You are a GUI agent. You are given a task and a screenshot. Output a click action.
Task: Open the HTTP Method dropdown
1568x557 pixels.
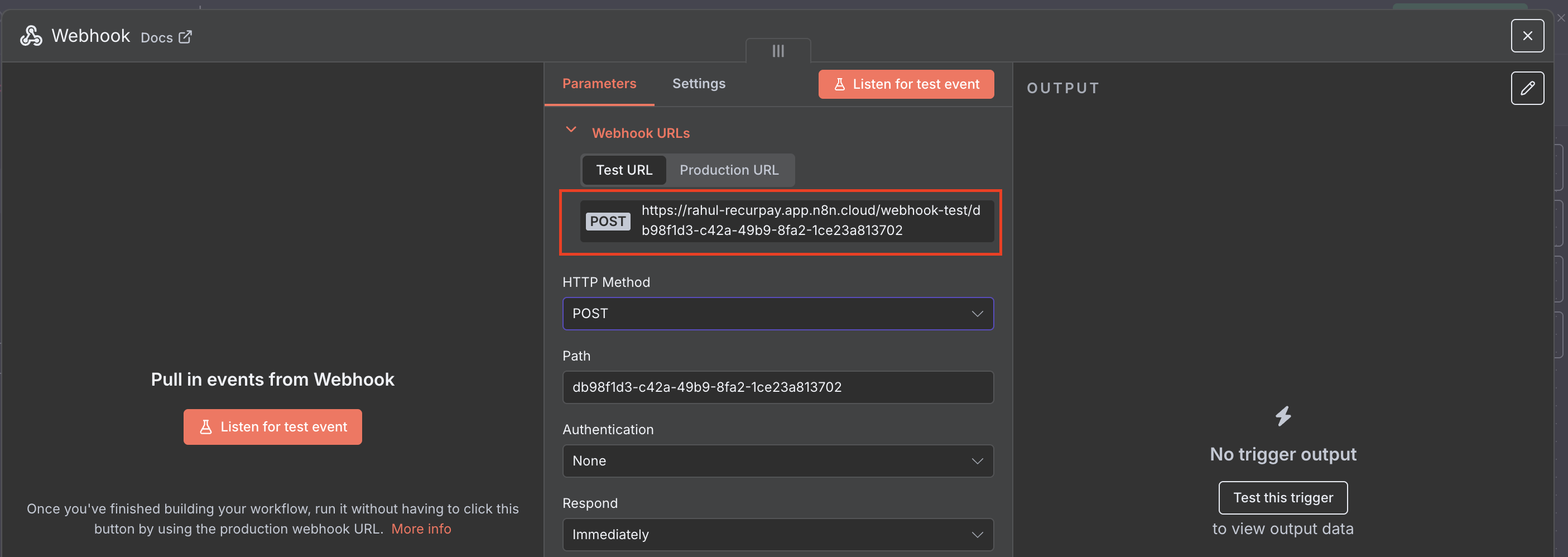click(x=777, y=314)
